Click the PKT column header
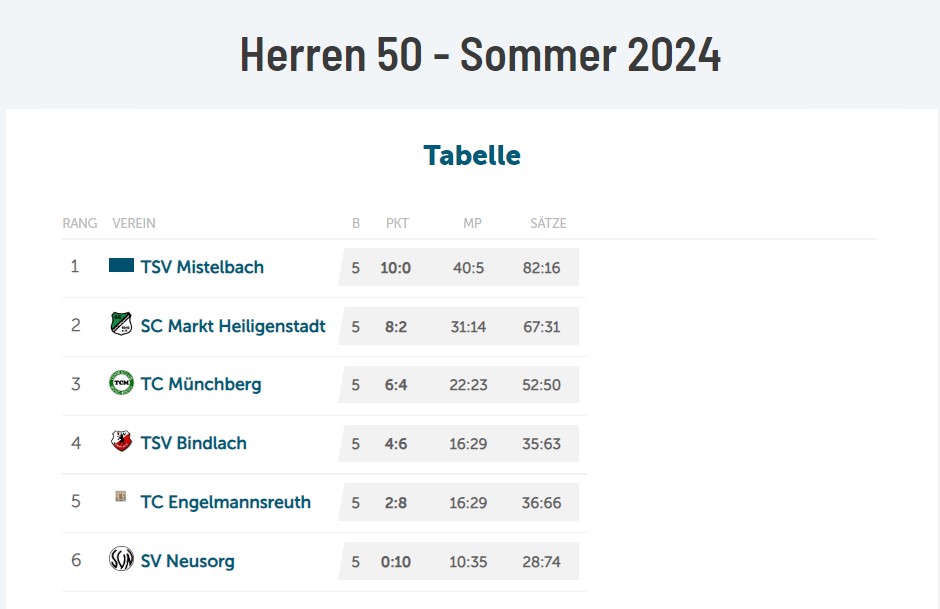The height and width of the screenshot is (609, 940). pyautogui.click(x=397, y=224)
